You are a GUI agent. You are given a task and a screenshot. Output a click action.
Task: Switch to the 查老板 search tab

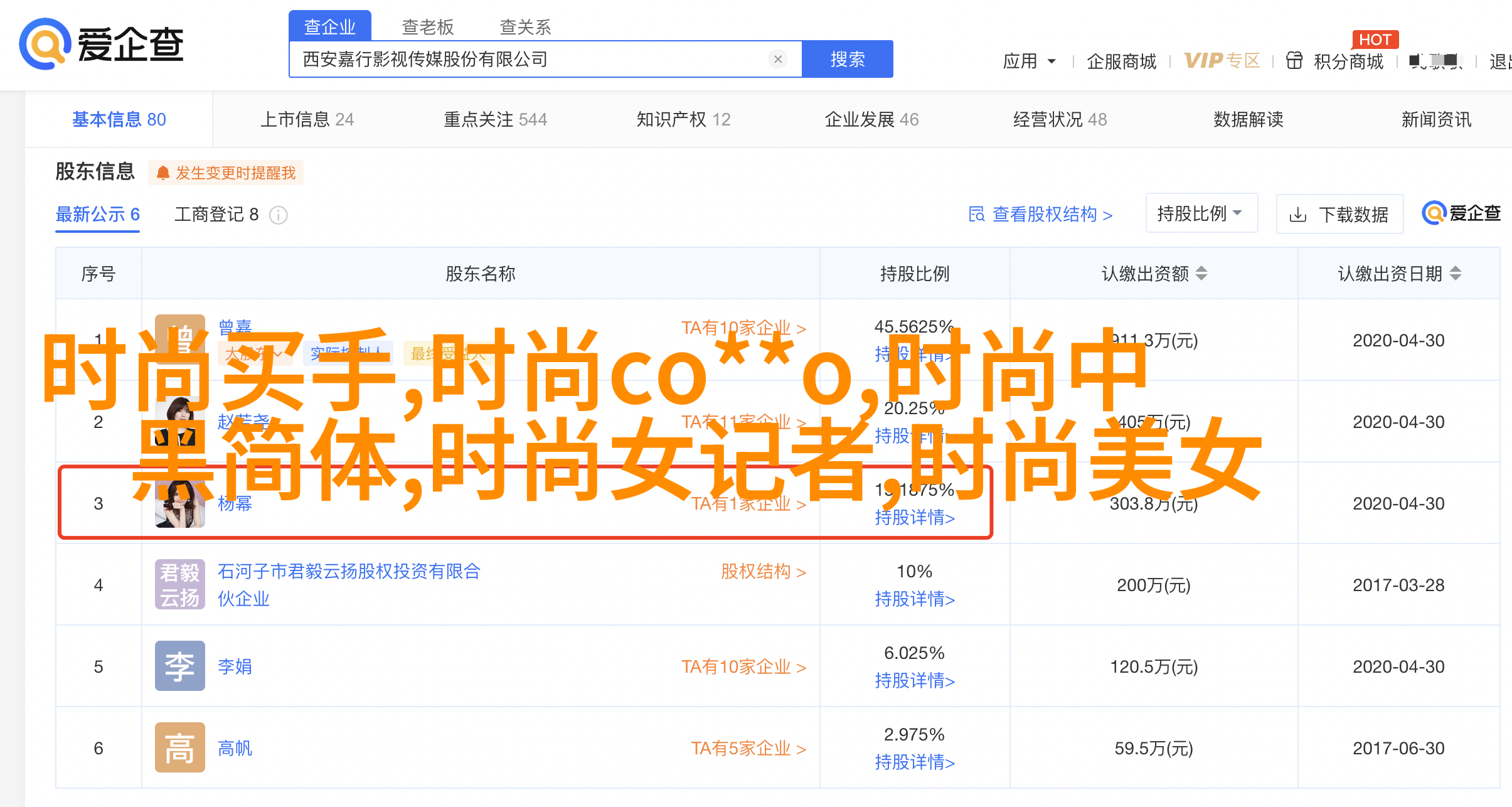point(428,26)
